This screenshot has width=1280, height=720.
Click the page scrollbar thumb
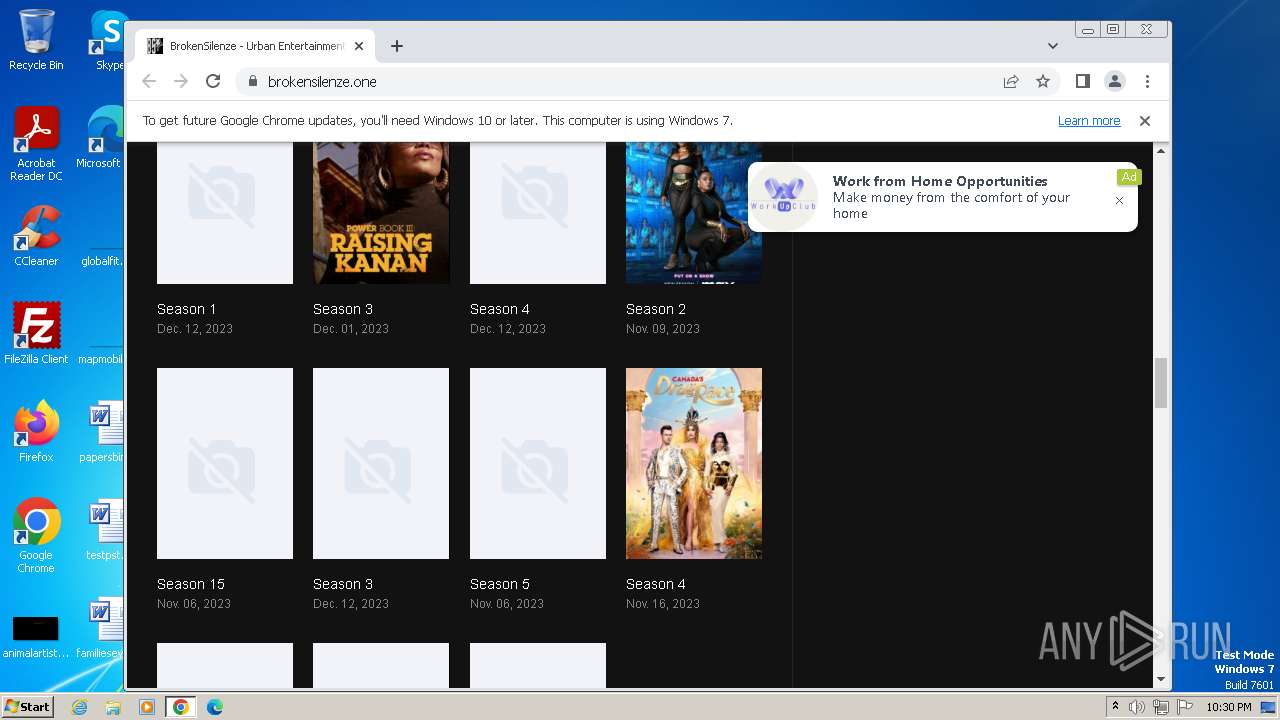[1161, 383]
